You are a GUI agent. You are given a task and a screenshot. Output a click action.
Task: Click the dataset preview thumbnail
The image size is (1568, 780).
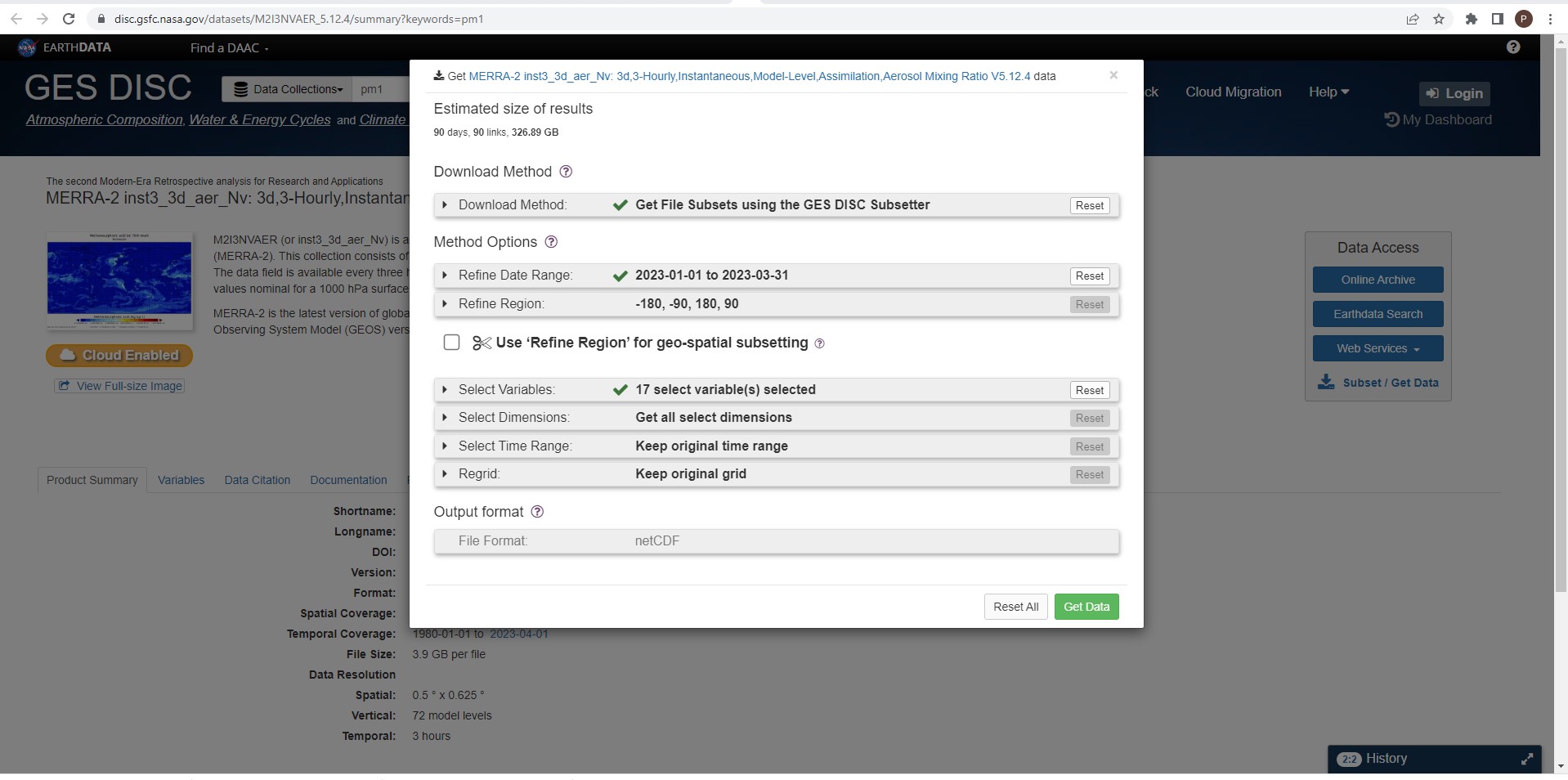tap(119, 280)
